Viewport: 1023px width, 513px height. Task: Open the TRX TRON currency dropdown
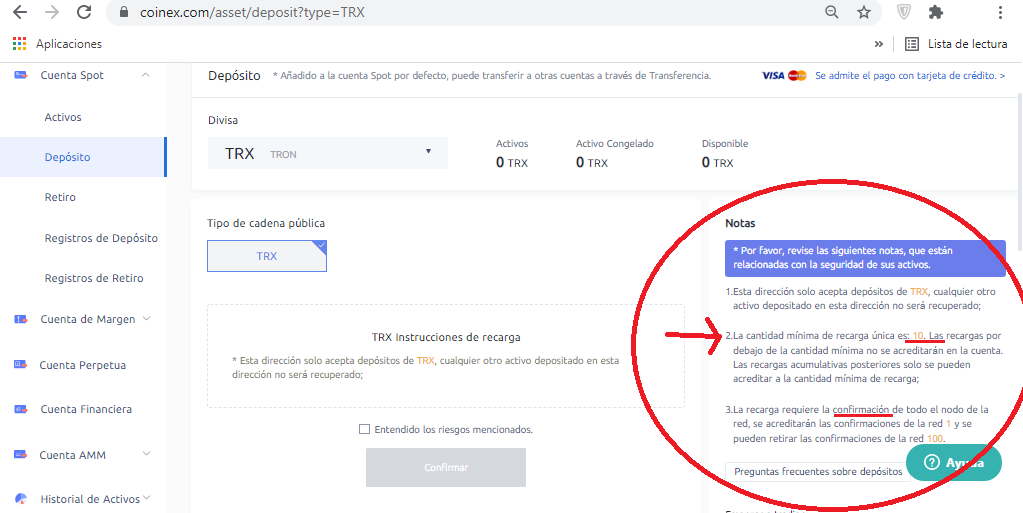click(328, 153)
